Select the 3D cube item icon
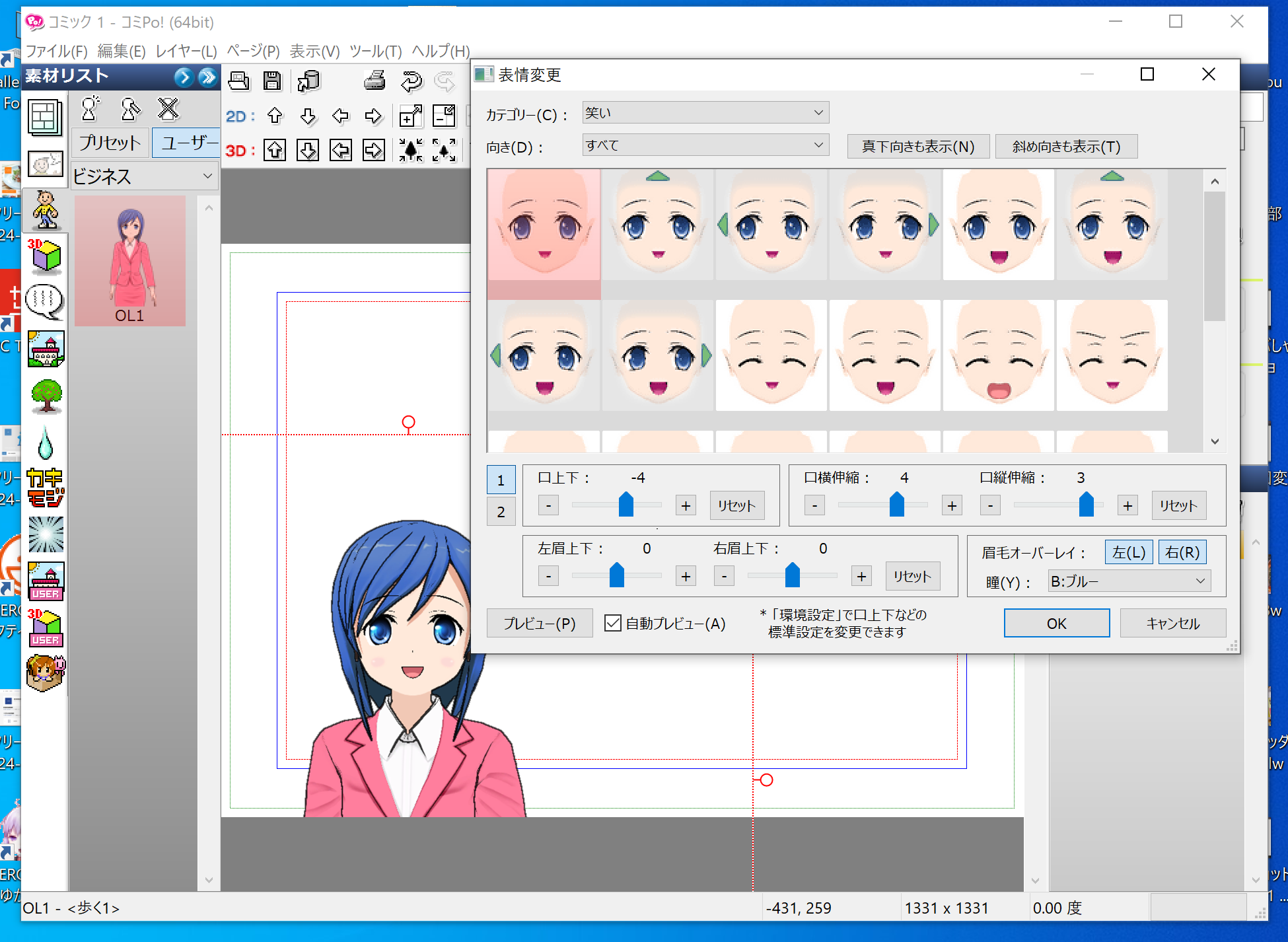Viewport: 1288px width, 942px height. tap(45, 256)
